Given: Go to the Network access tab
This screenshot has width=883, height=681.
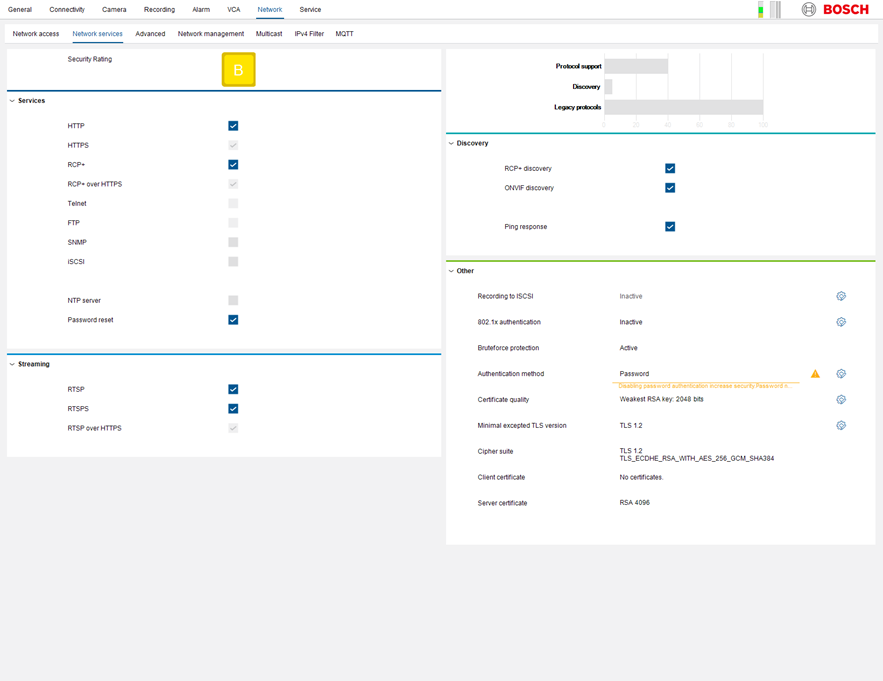Looking at the screenshot, I should tap(36, 34).
